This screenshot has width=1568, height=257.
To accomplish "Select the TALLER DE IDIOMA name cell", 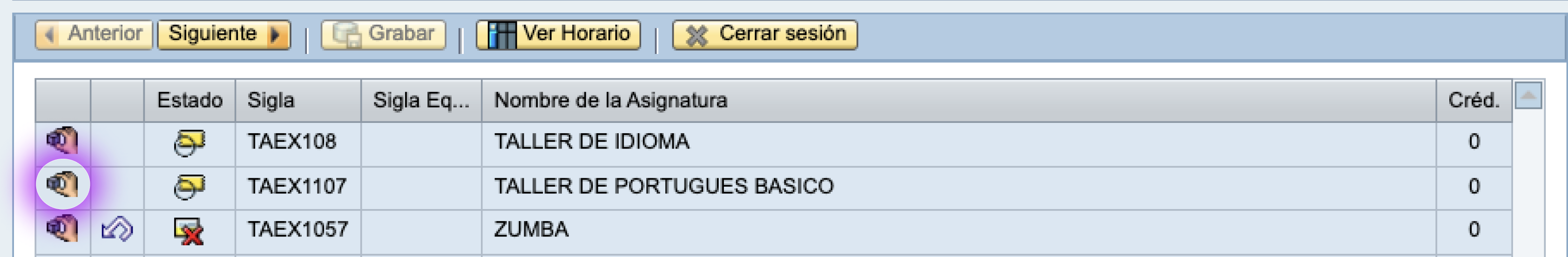I will 959,142.
